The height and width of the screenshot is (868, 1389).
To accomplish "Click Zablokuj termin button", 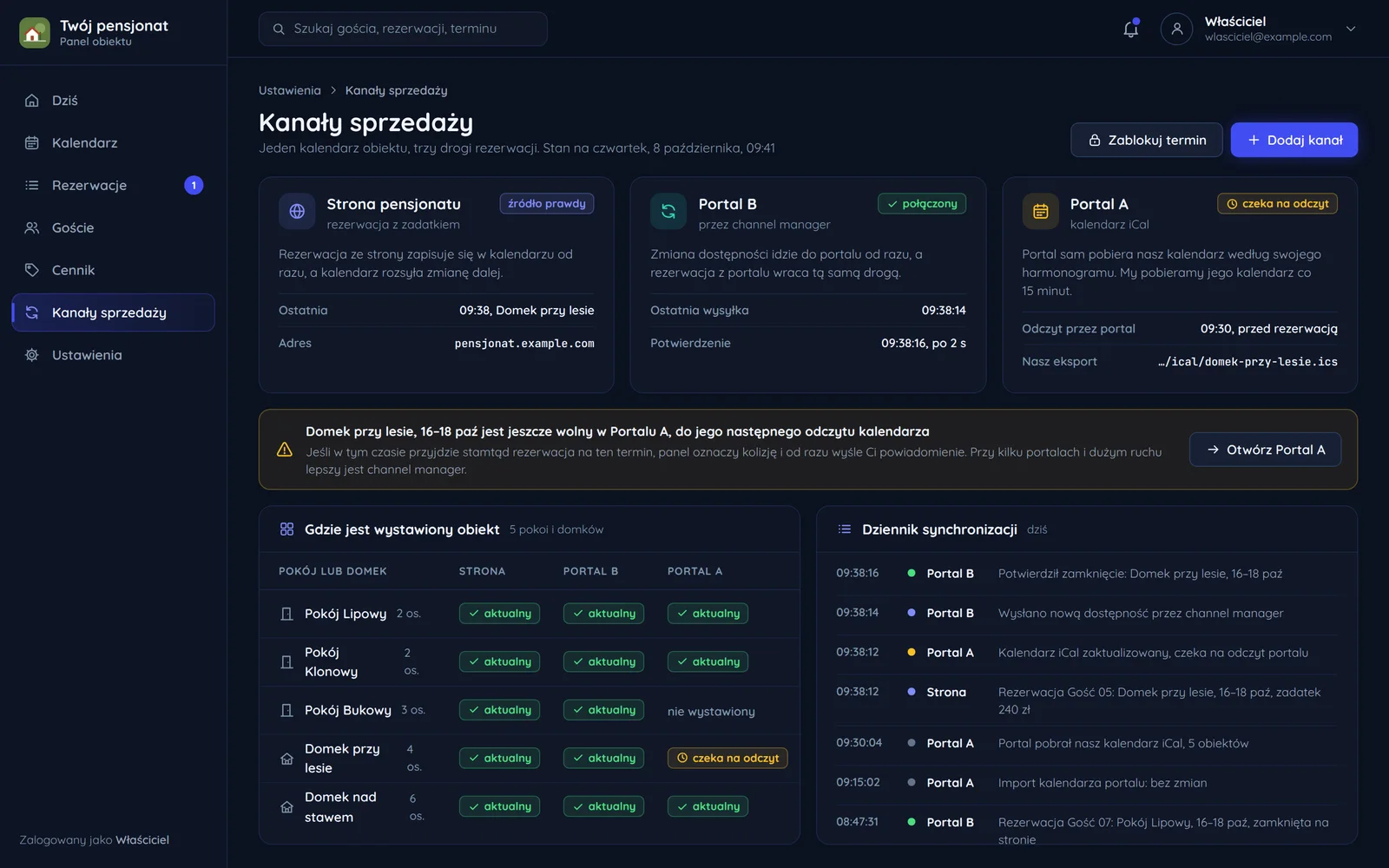I will [1146, 140].
